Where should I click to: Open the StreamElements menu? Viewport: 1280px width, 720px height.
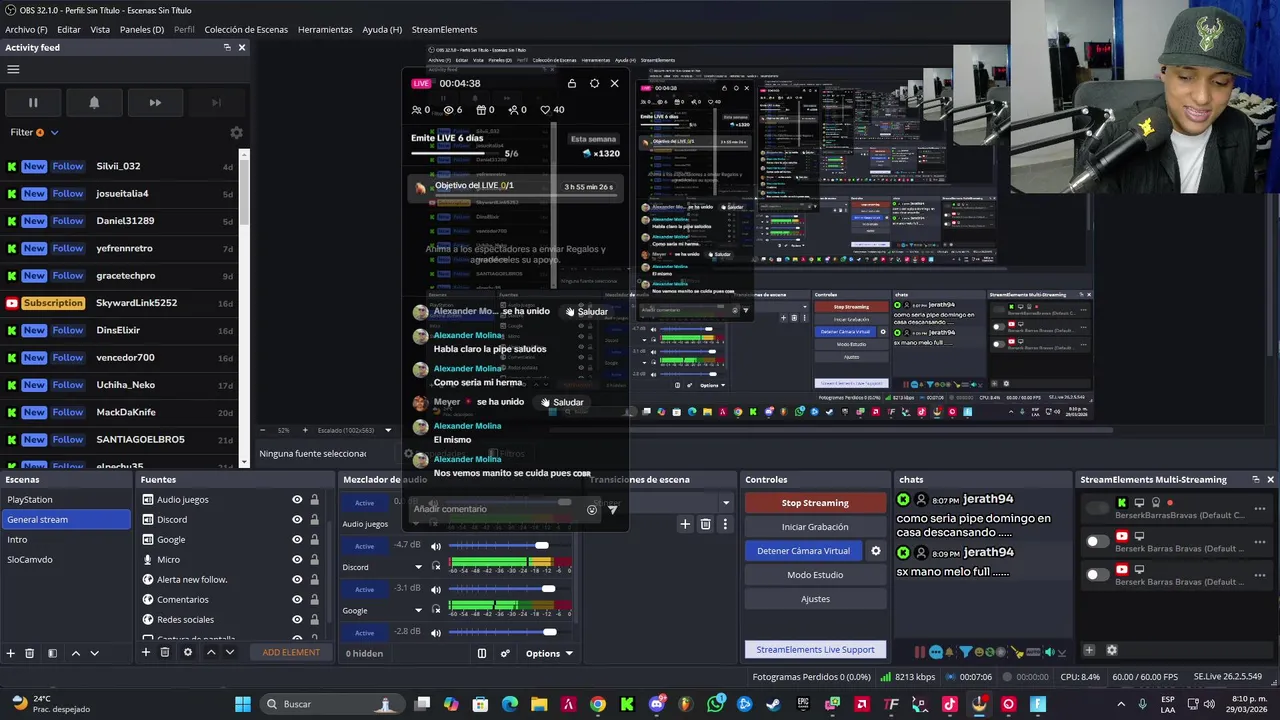(444, 29)
